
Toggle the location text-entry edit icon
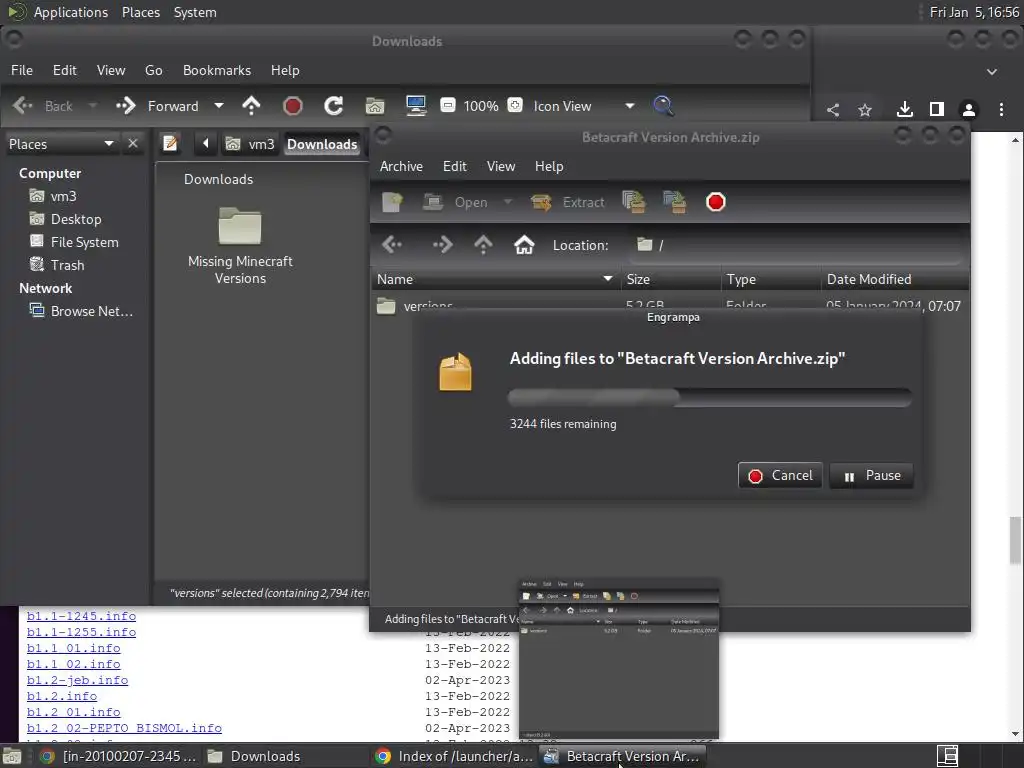[x=170, y=143]
